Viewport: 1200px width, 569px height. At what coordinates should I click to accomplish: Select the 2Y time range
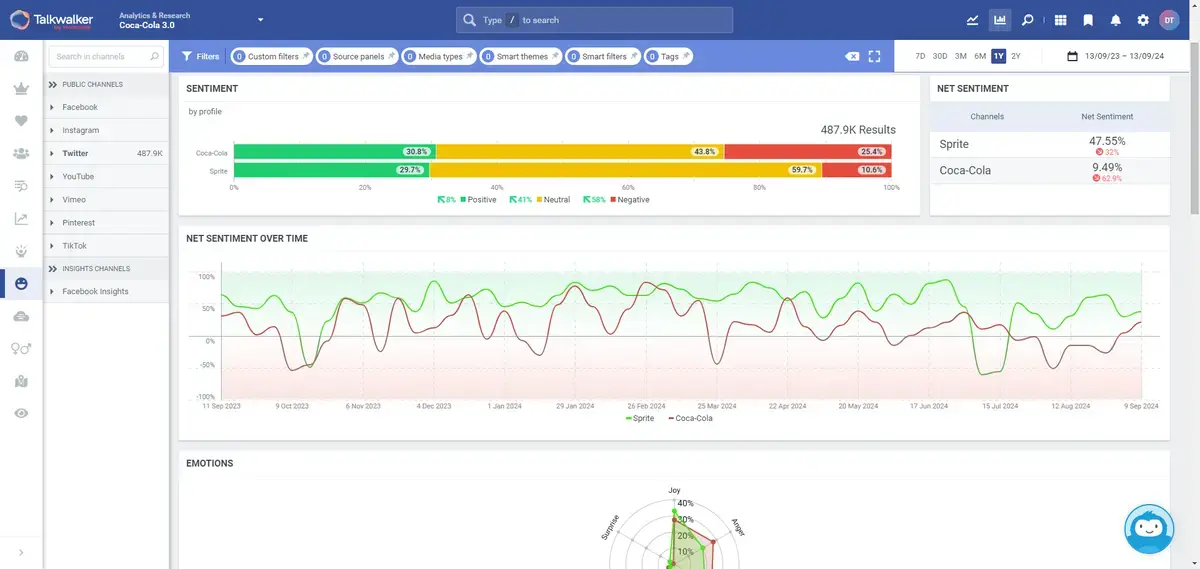coord(1016,56)
